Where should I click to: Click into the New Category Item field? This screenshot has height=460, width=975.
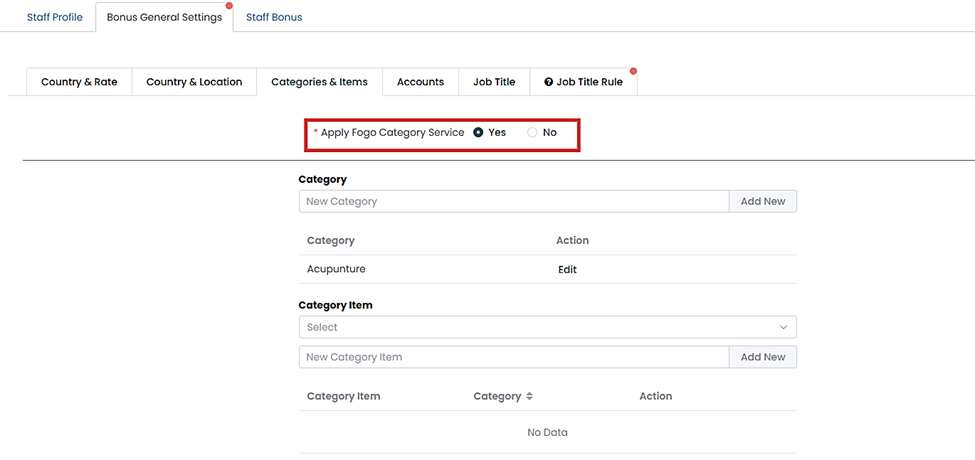click(x=513, y=357)
